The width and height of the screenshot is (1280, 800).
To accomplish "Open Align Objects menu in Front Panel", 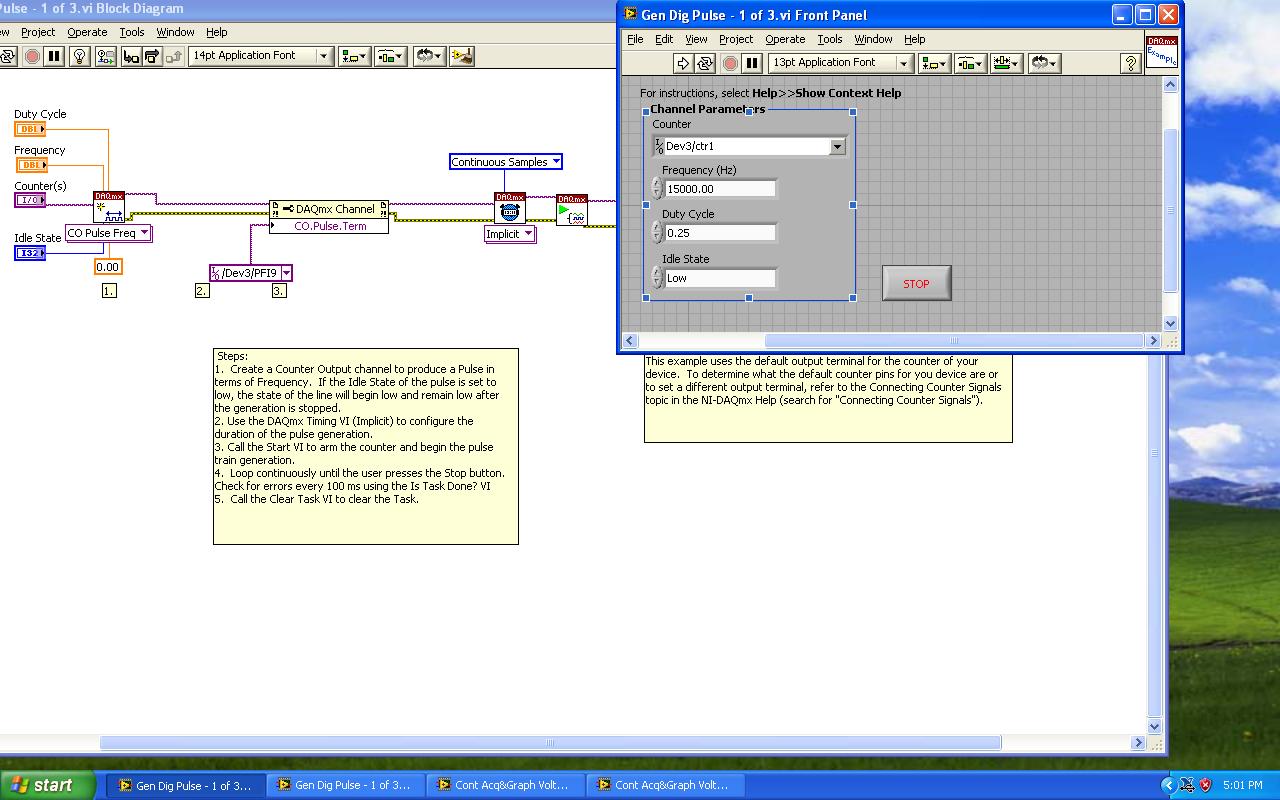I will click(934, 63).
